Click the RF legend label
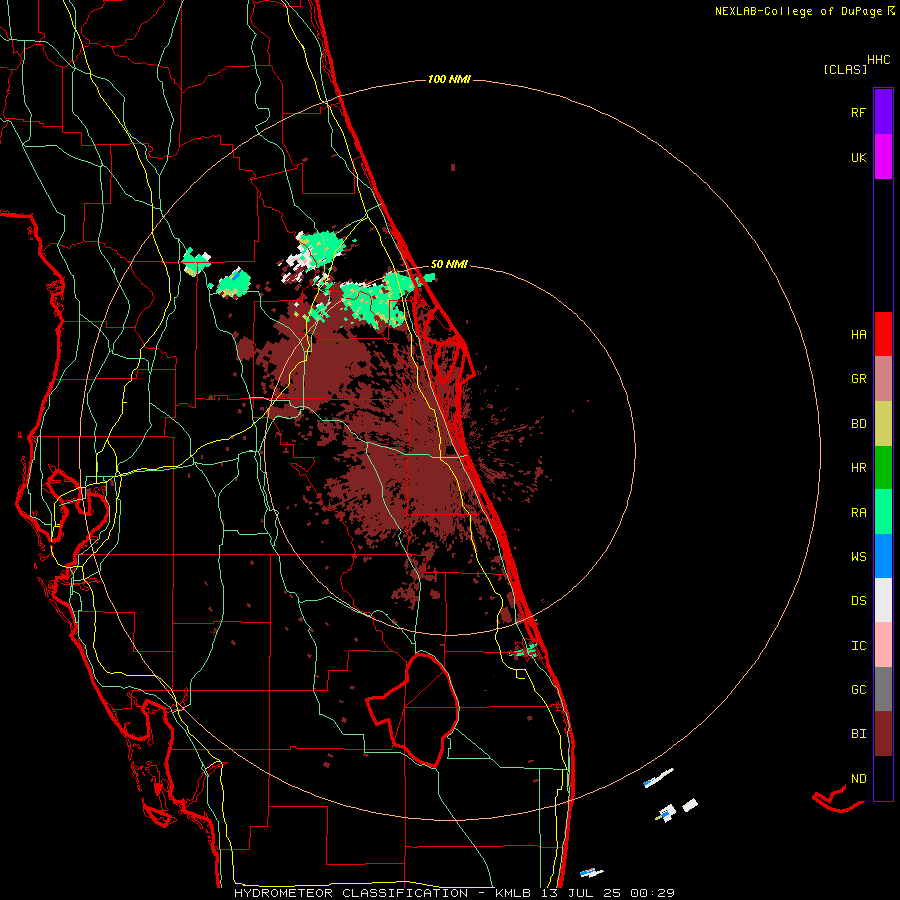Screen dimensions: 900x900 858,112
